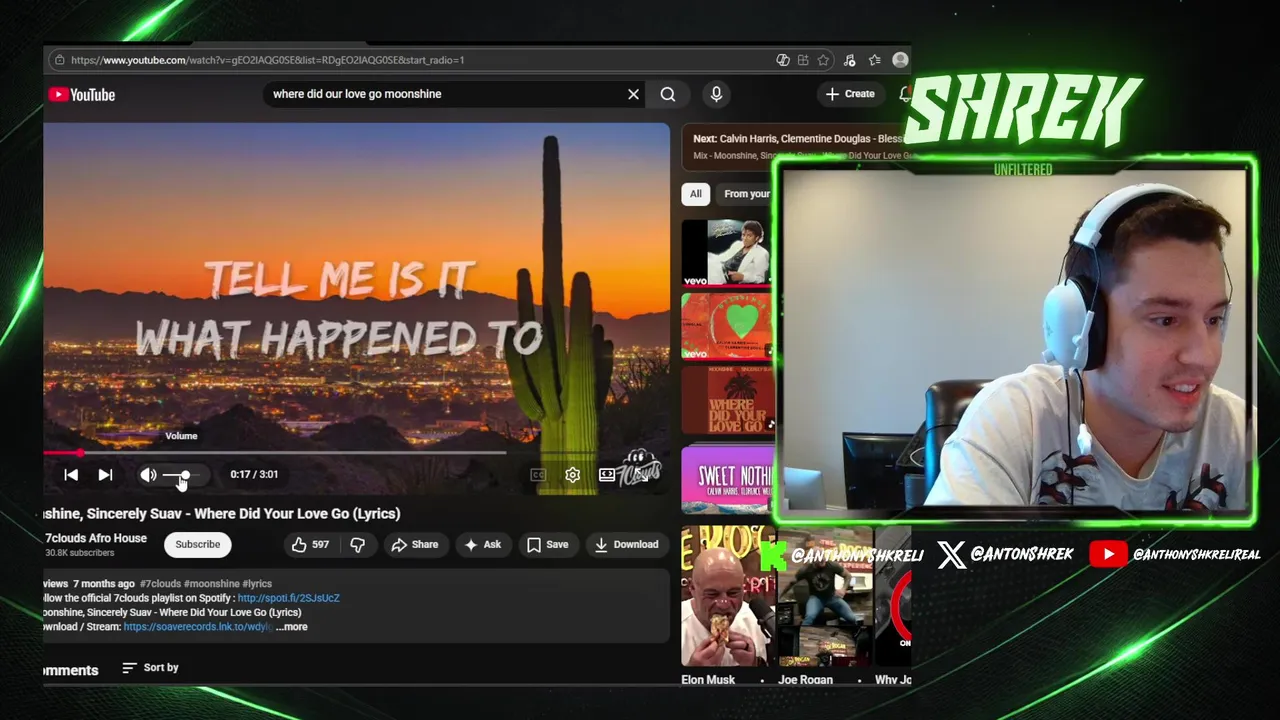Select the 'From your' filter chip
This screenshot has height=720, width=1280.
[x=745, y=194]
